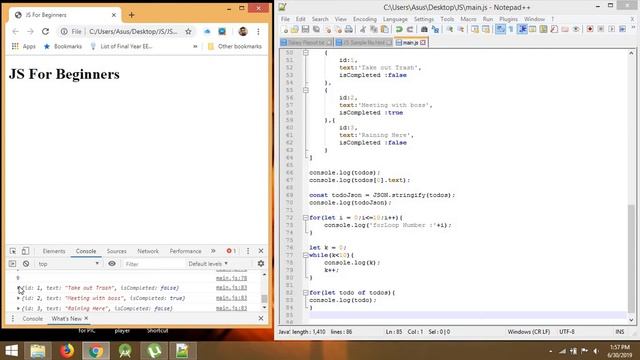This screenshot has height=360, width=640.
Task: Click the Start Recording macro icon
Action: (590, 29)
